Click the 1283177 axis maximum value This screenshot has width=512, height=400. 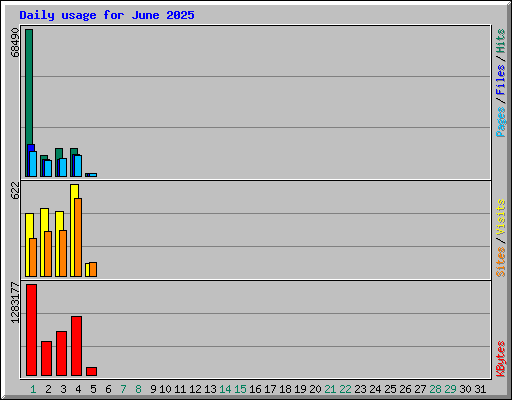tap(15, 303)
